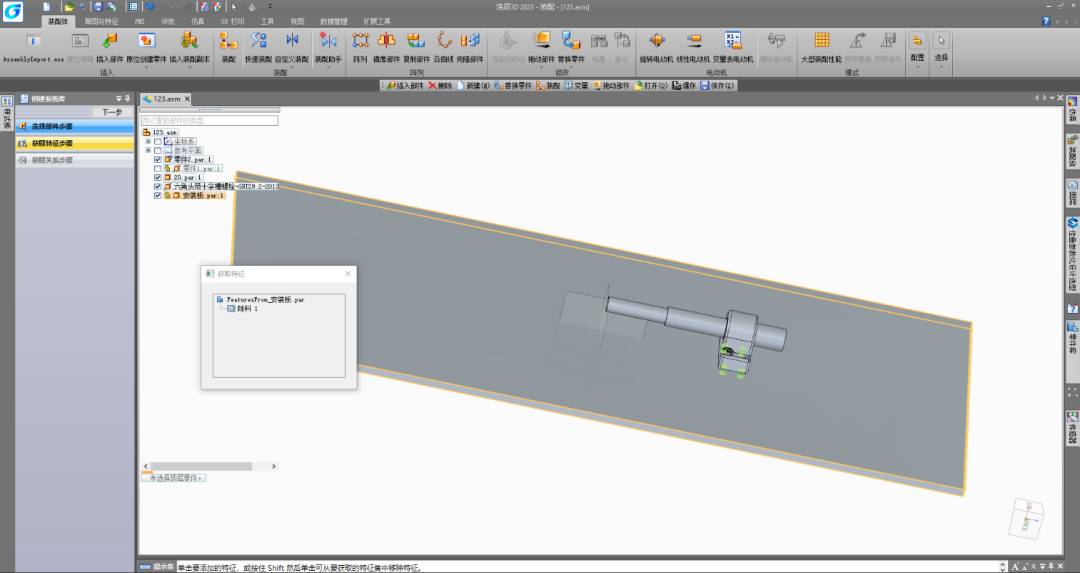Click the 下一步 next step button

click(113, 112)
